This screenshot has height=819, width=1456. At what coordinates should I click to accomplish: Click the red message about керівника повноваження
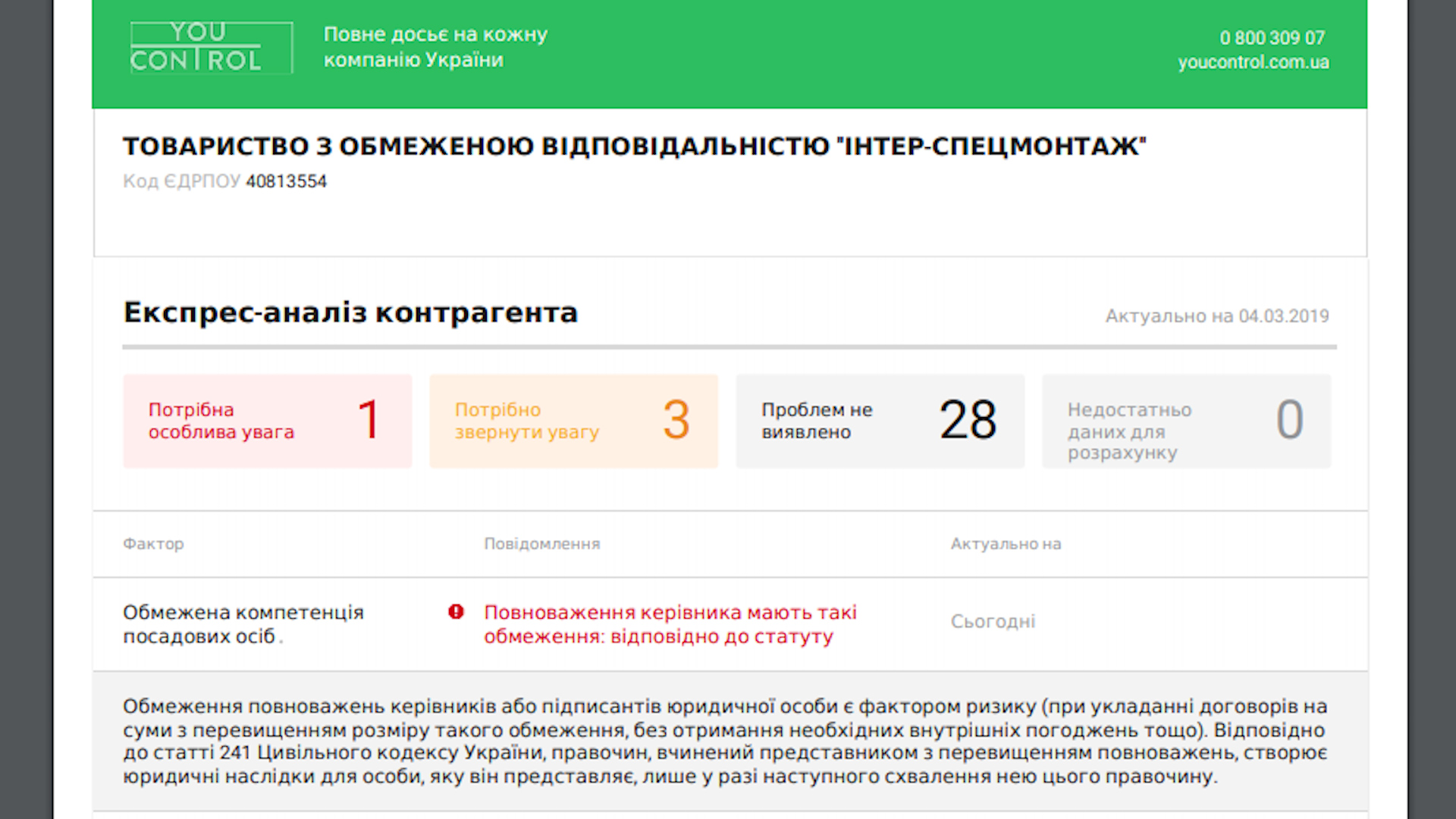point(670,624)
